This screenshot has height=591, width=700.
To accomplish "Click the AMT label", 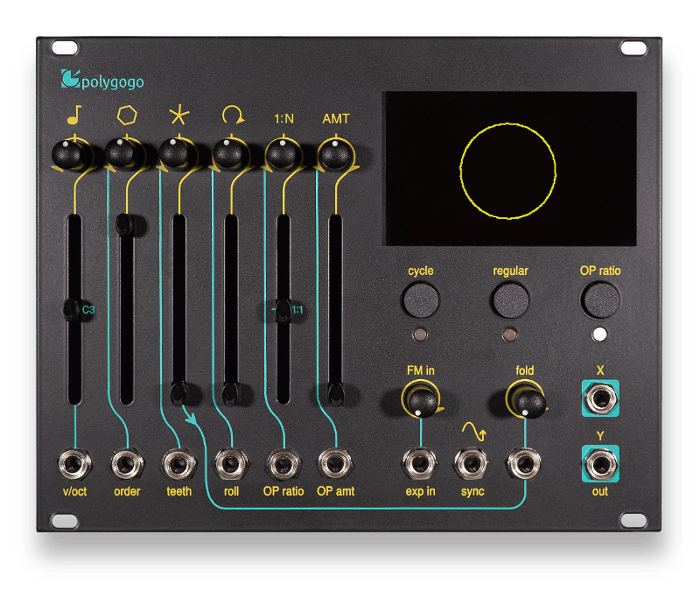I will [336, 119].
